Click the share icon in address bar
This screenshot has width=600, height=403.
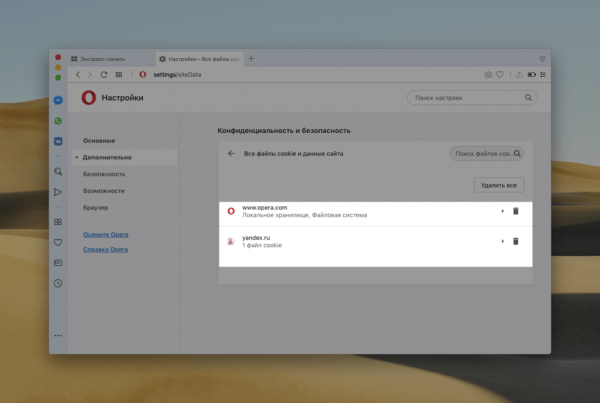click(519, 75)
